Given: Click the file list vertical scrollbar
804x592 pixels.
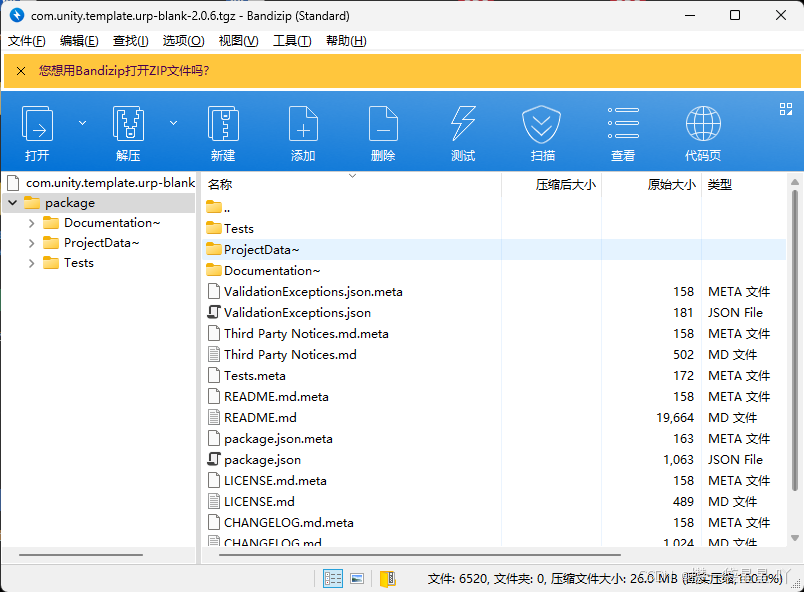Looking at the screenshot, I should coord(795,341).
